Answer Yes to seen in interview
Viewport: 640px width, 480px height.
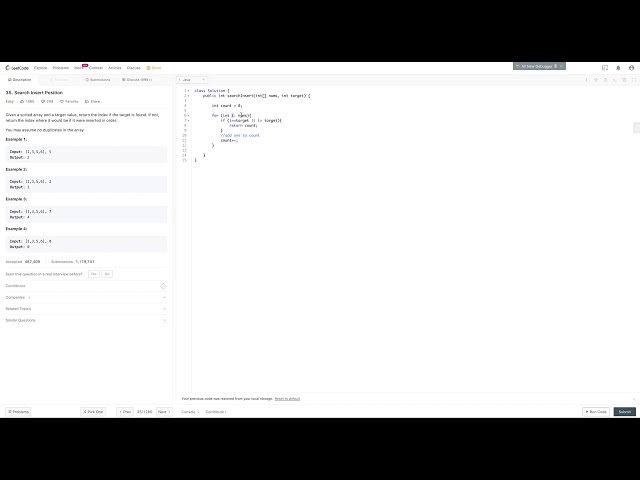coord(93,274)
